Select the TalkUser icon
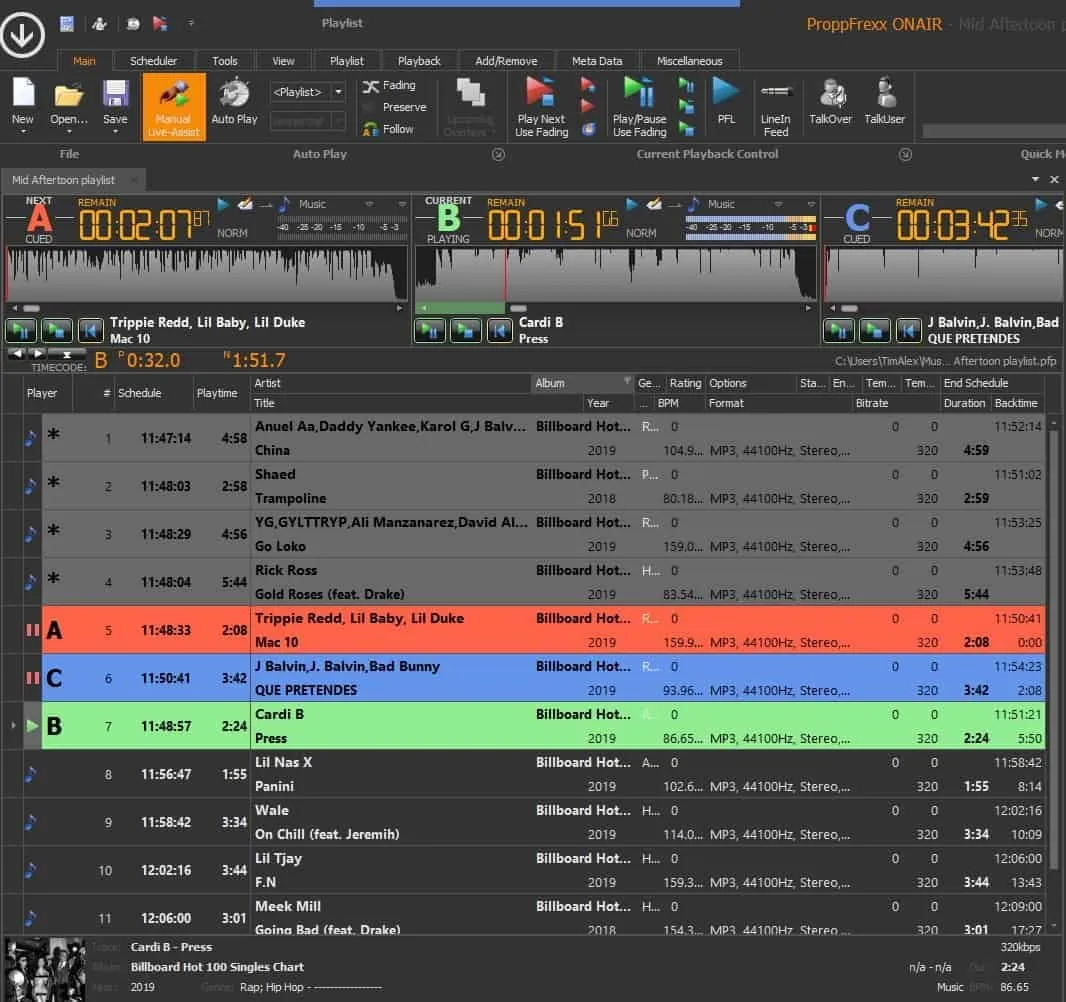1066x1002 pixels. (x=883, y=104)
